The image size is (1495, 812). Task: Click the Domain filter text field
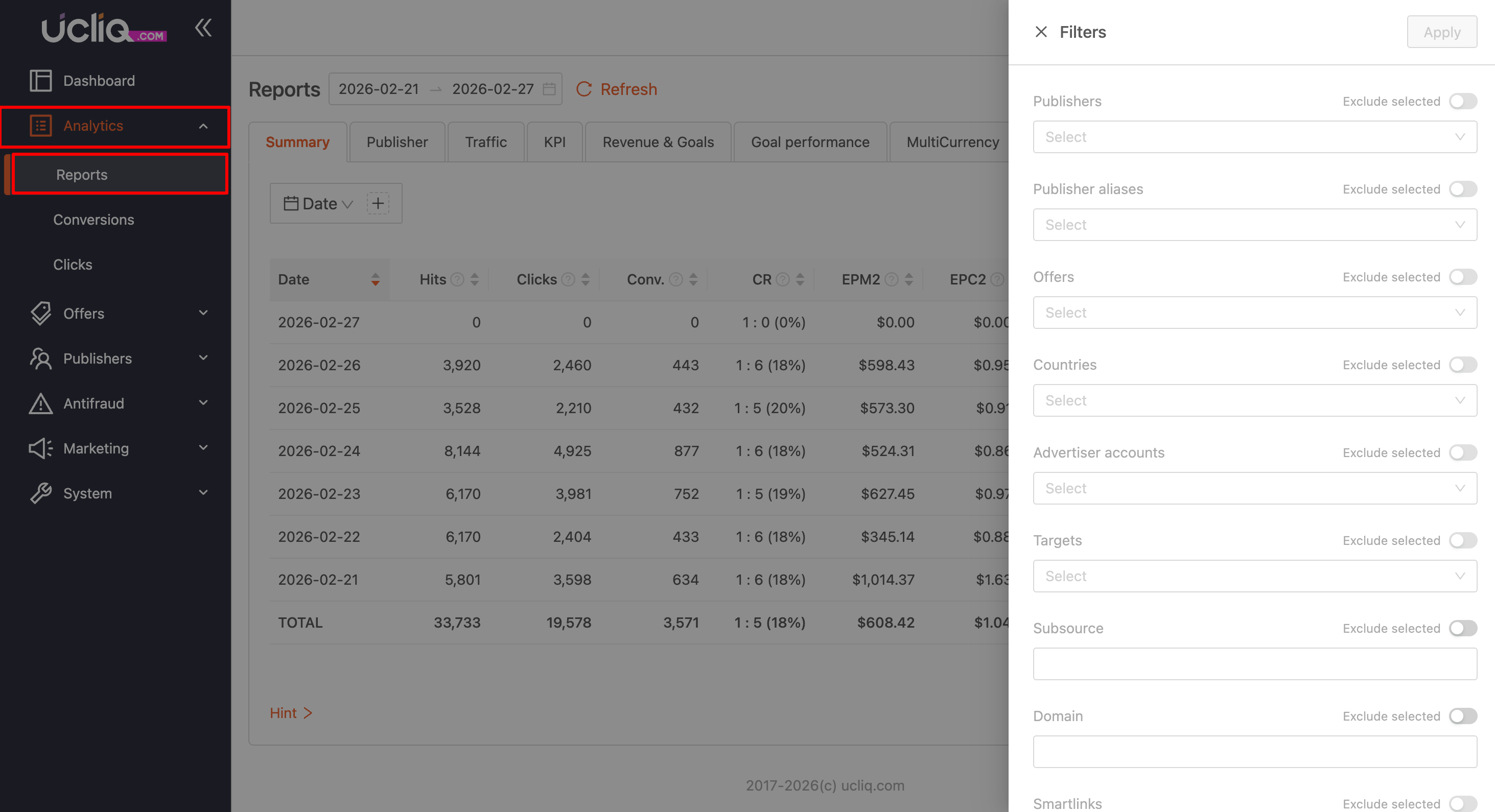[x=1254, y=752]
